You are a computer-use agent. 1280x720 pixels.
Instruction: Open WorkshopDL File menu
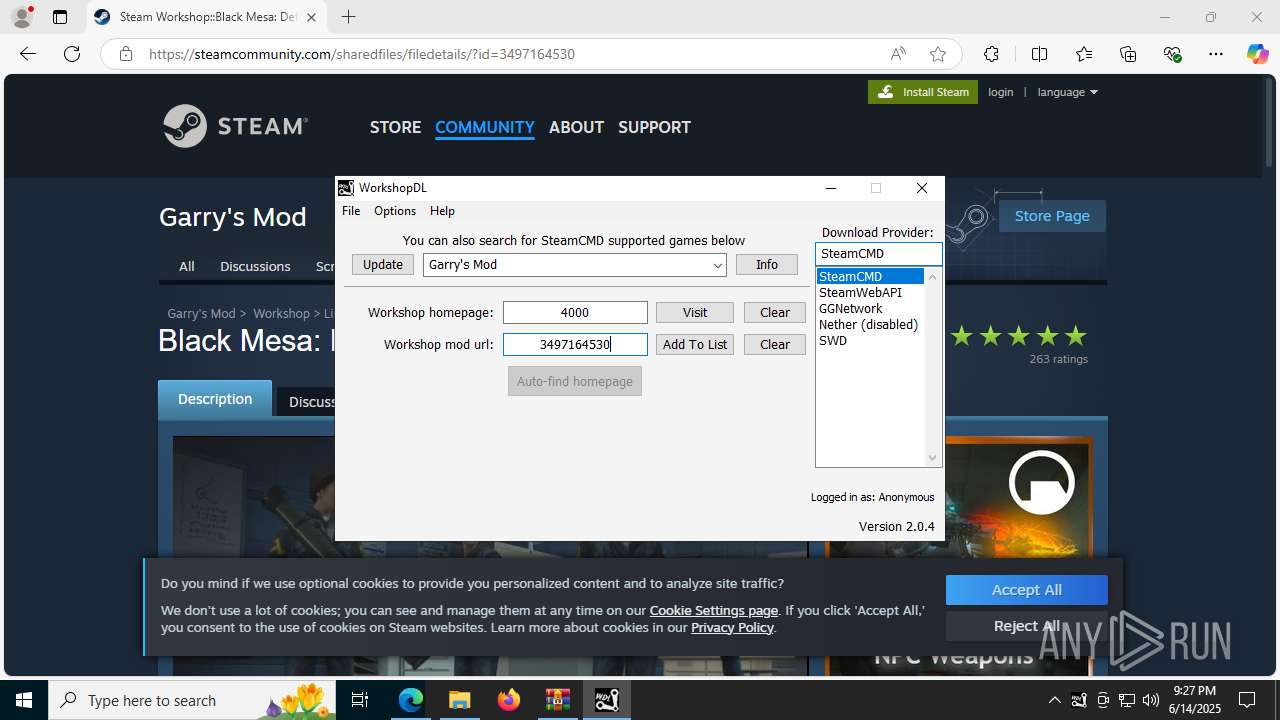pos(351,211)
